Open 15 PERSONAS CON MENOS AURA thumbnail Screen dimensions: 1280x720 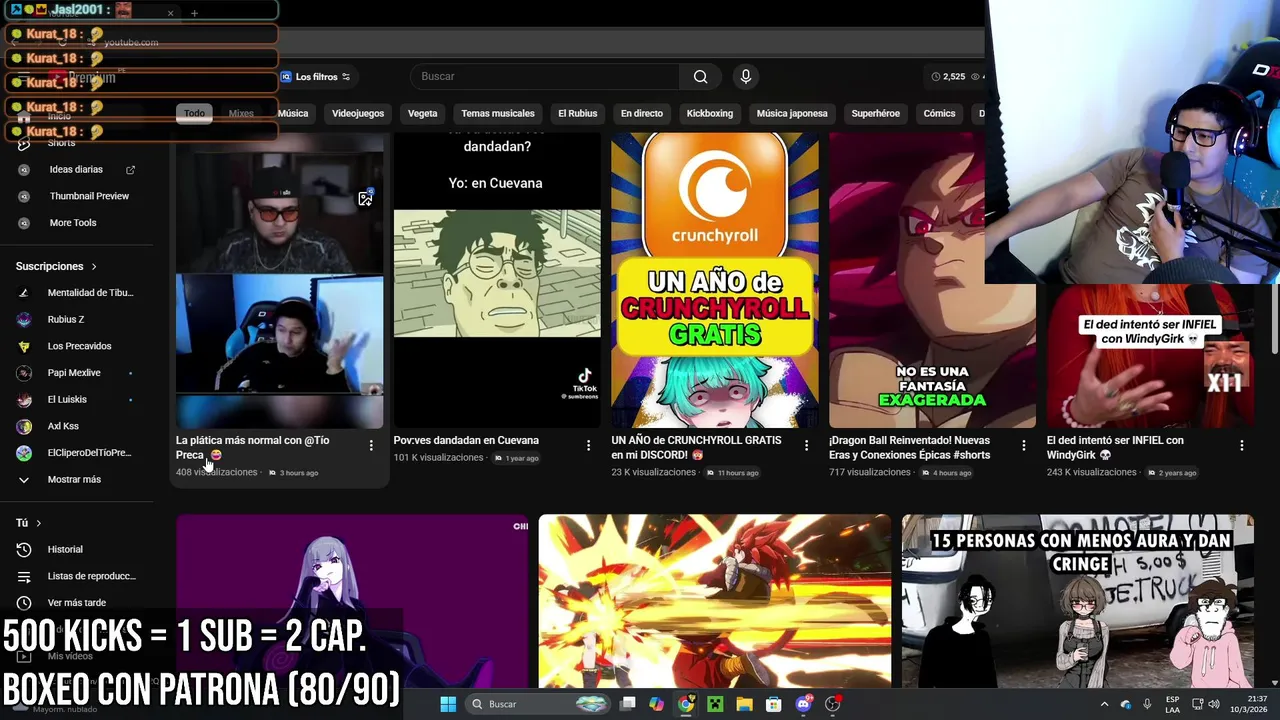[x=1078, y=601]
